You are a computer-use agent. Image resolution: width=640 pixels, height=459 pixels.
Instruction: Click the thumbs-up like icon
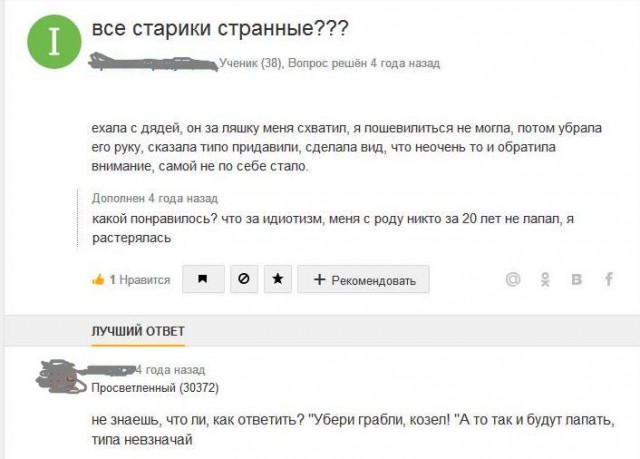point(98,280)
